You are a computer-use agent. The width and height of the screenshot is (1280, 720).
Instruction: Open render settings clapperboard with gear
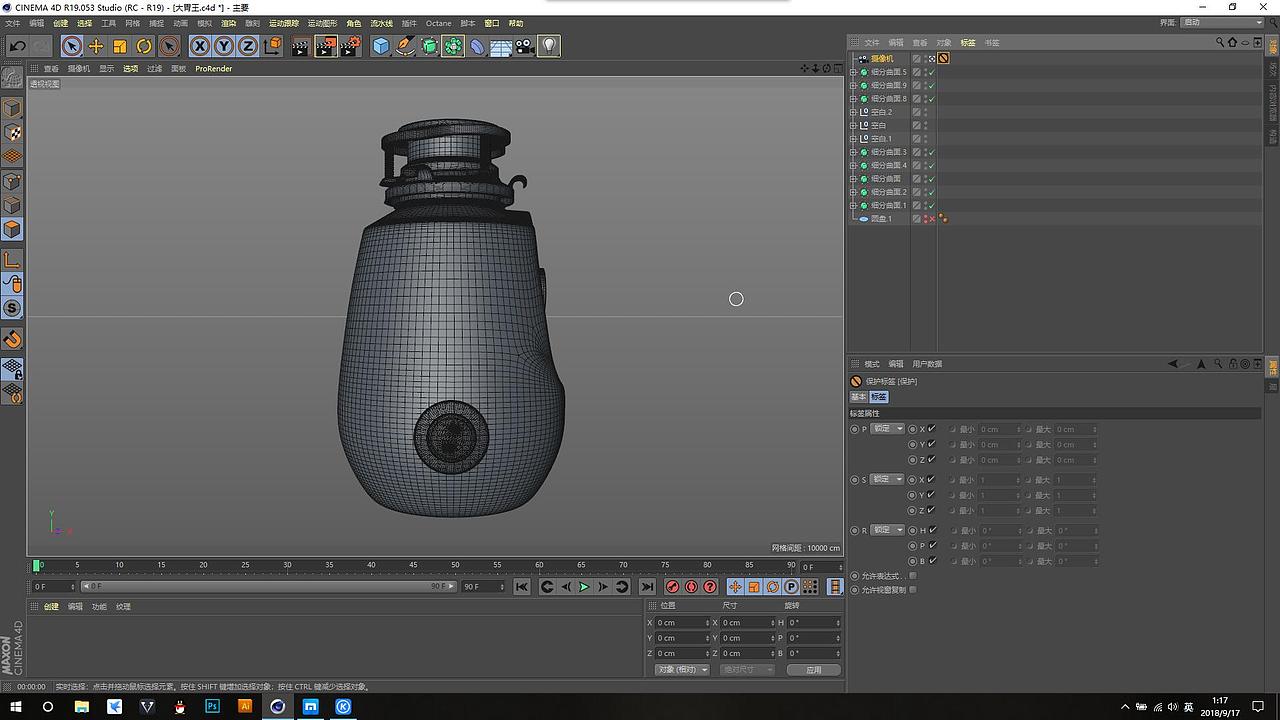[x=350, y=46]
